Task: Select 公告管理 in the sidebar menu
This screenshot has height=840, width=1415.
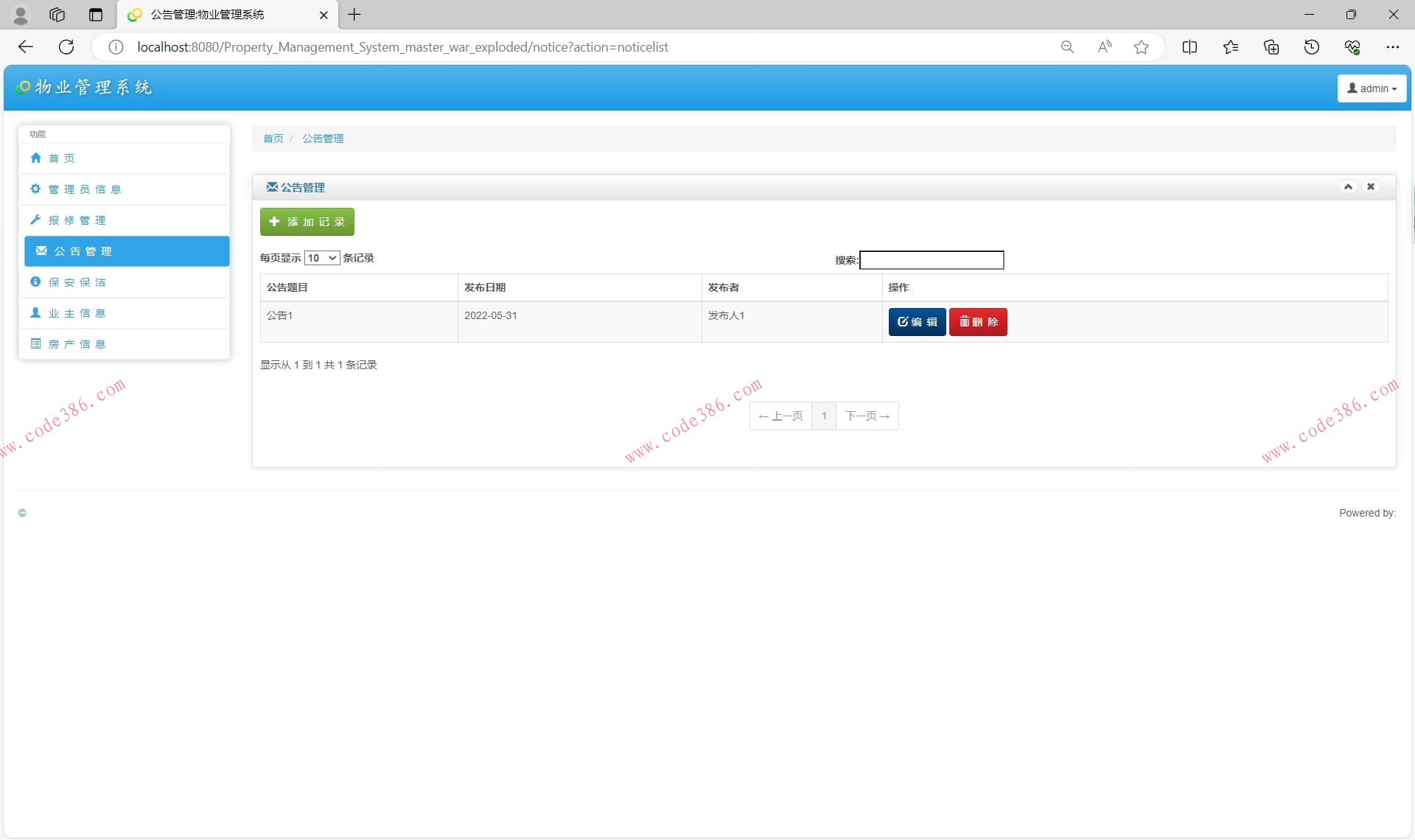Action: coord(127,251)
